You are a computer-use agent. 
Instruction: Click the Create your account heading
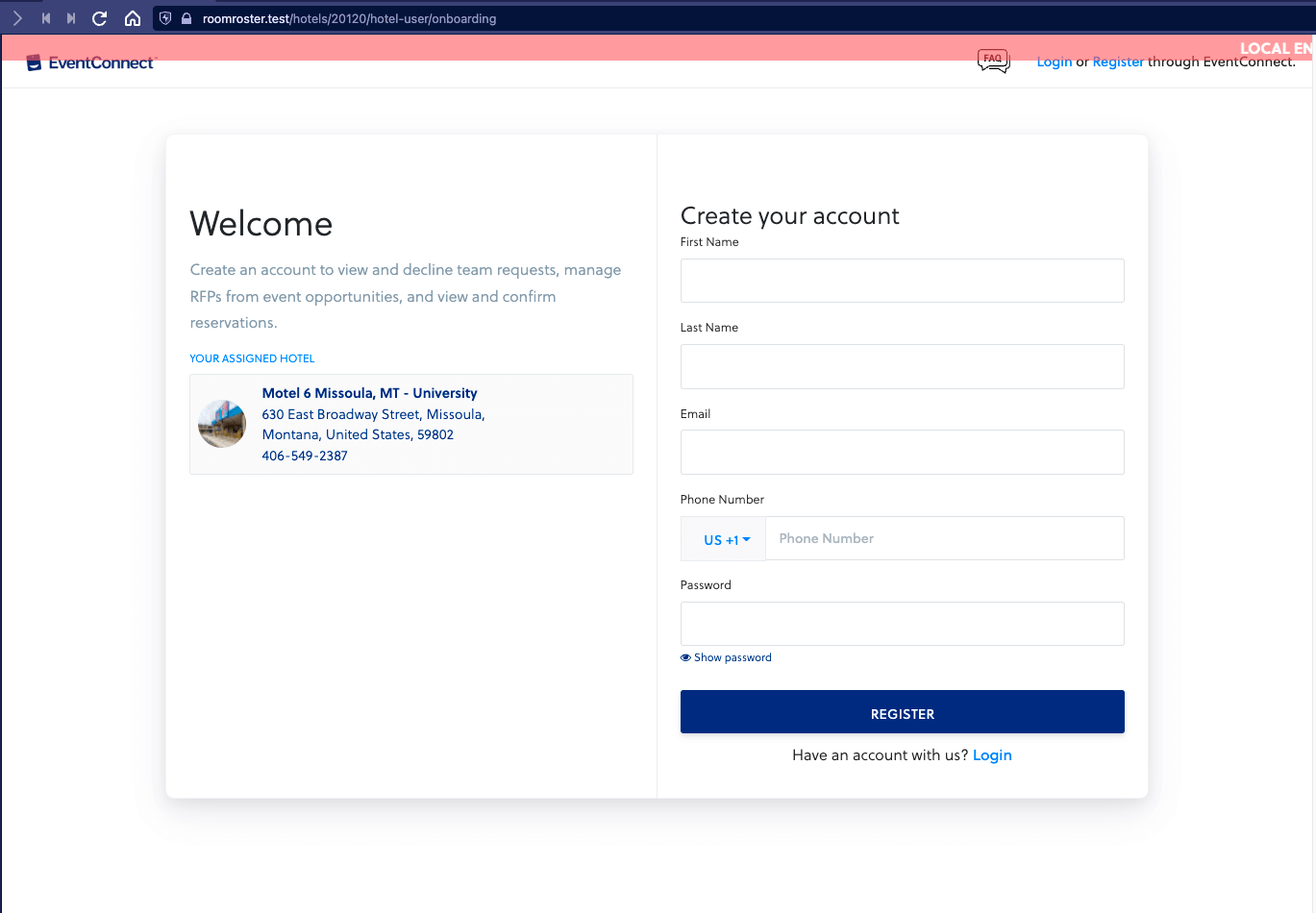click(790, 216)
